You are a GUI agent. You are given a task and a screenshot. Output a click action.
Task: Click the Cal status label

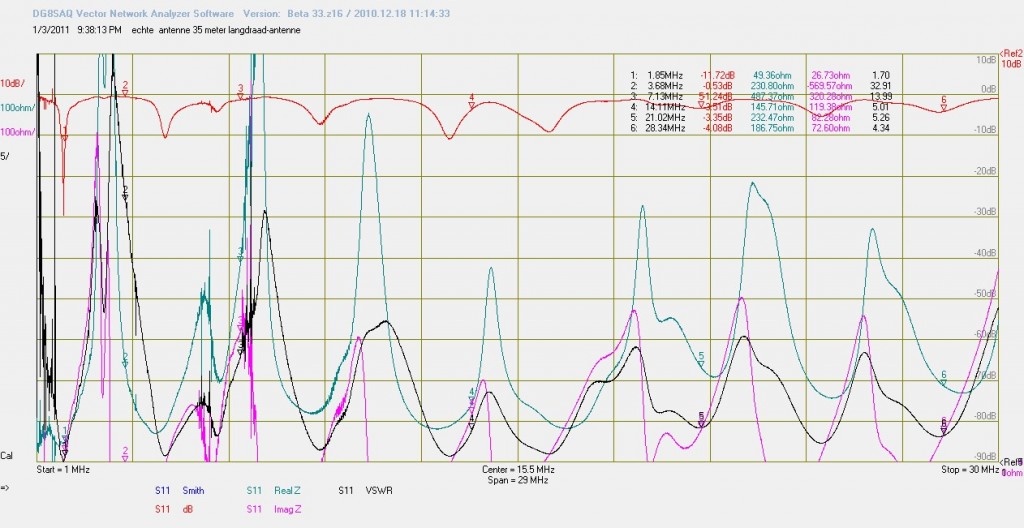[7, 455]
